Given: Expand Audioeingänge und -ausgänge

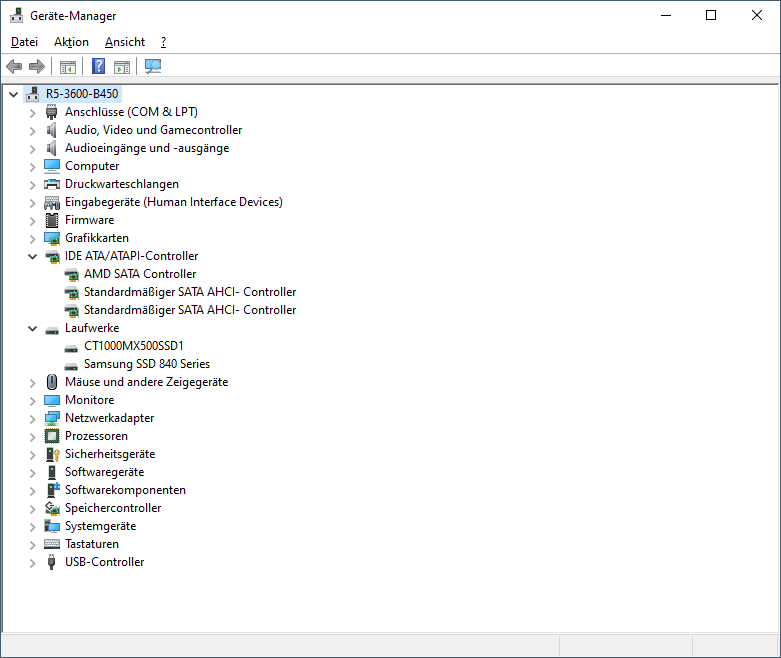Looking at the screenshot, I should click(x=32, y=149).
